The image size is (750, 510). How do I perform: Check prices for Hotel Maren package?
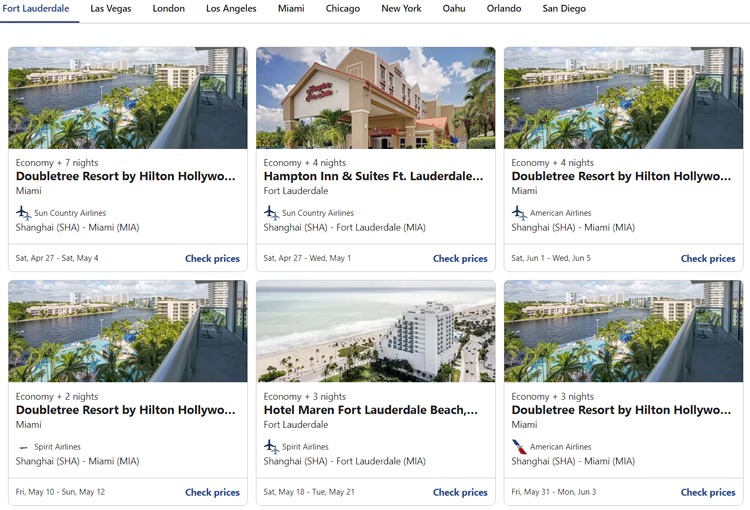460,492
